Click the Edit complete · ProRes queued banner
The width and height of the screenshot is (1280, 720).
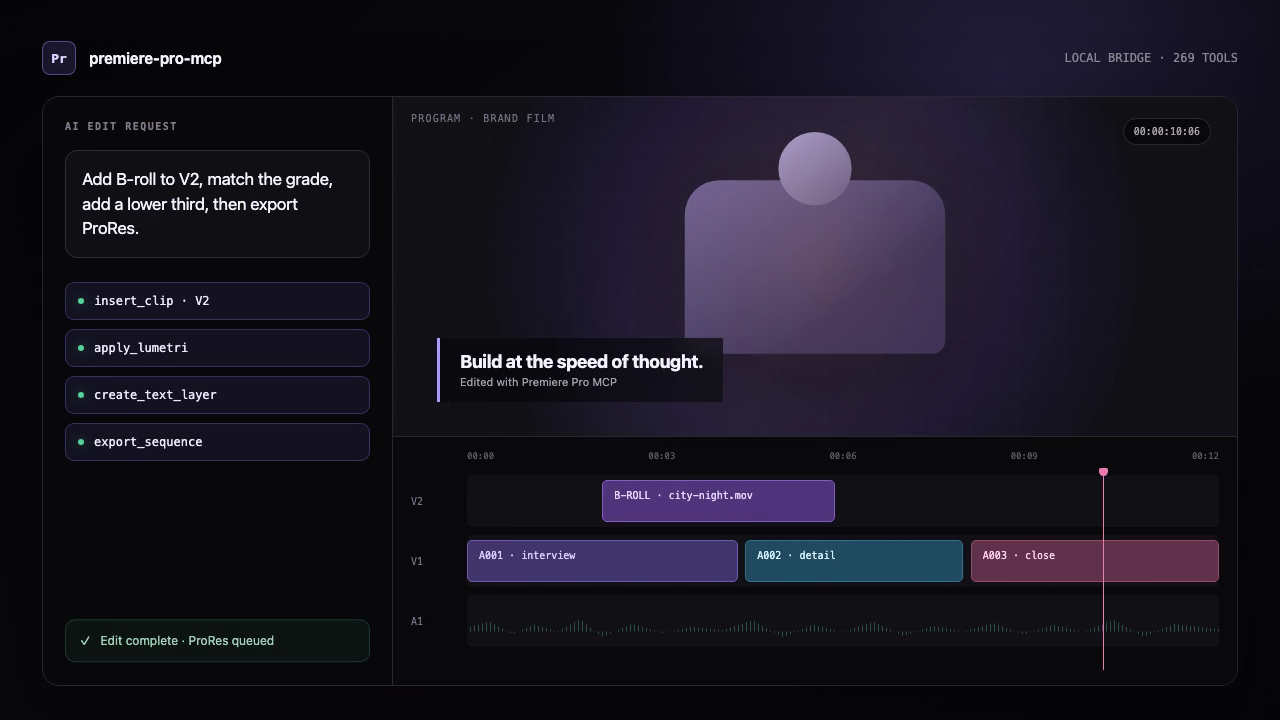tap(217, 641)
